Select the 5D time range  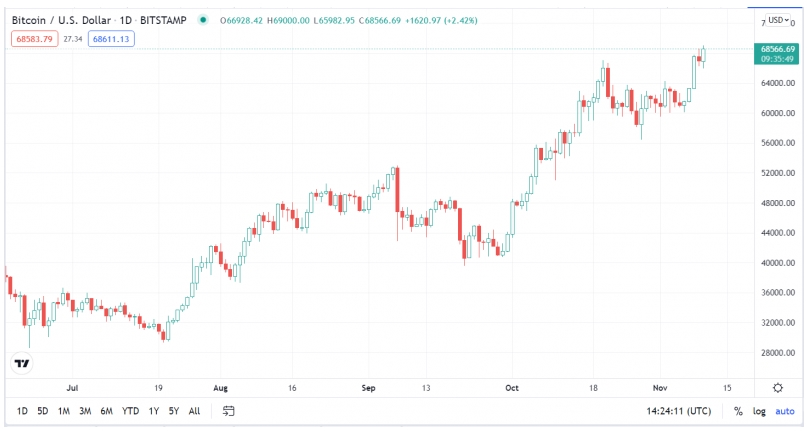pyautogui.click(x=42, y=411)
